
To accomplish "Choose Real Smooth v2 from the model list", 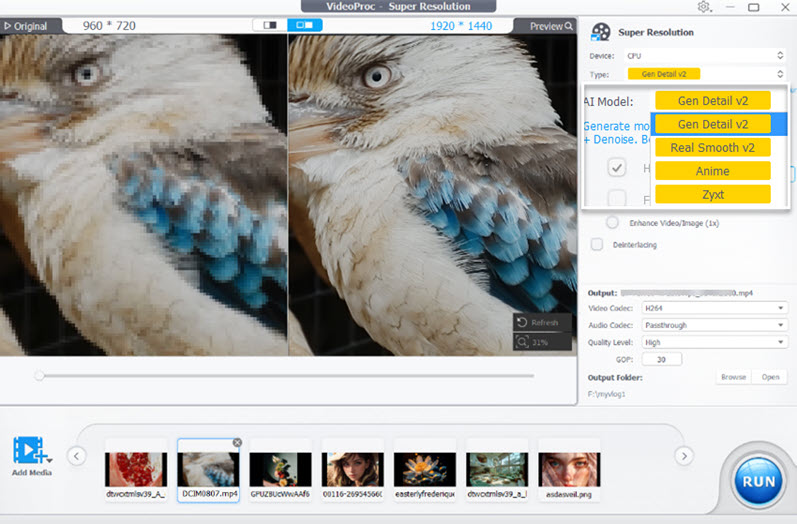I will (712, 148).
